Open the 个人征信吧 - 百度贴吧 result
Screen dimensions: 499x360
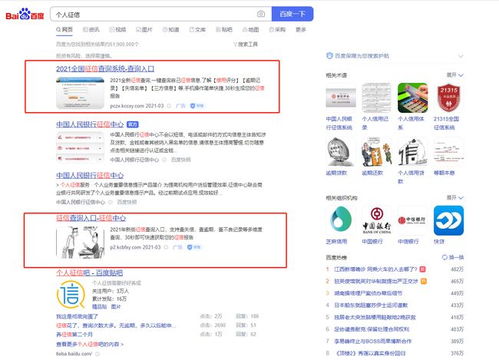tap(89, 273)
